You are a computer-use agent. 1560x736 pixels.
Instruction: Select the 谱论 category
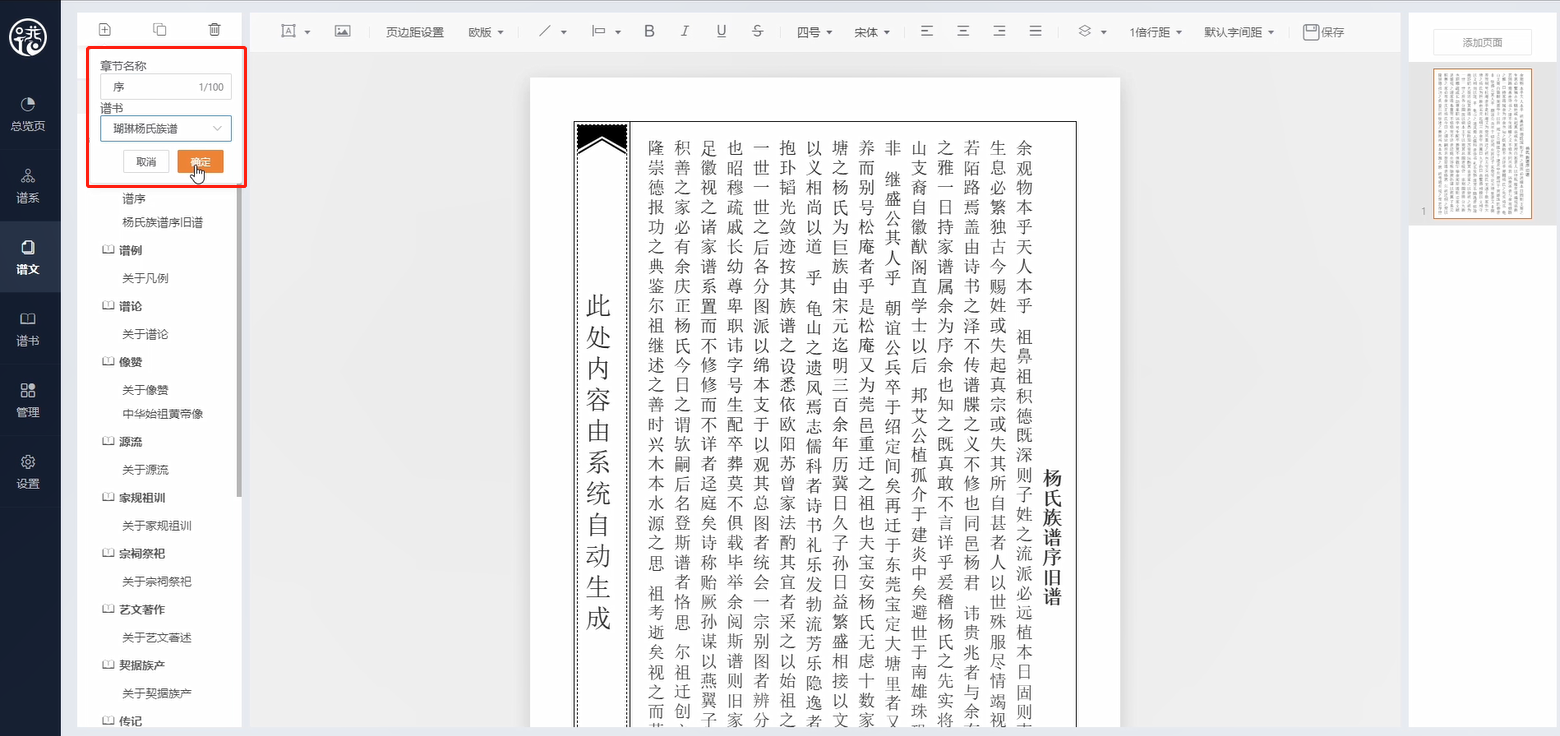130,306
